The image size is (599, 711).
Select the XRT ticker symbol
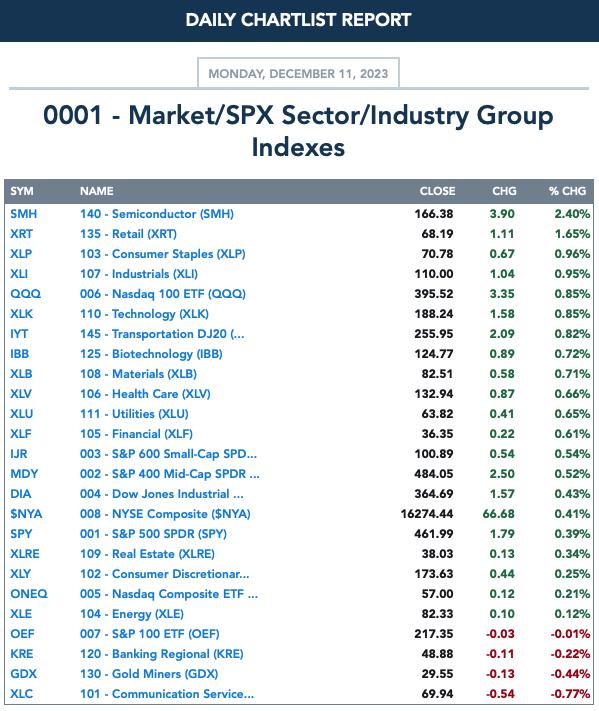(x=21, y=234)
